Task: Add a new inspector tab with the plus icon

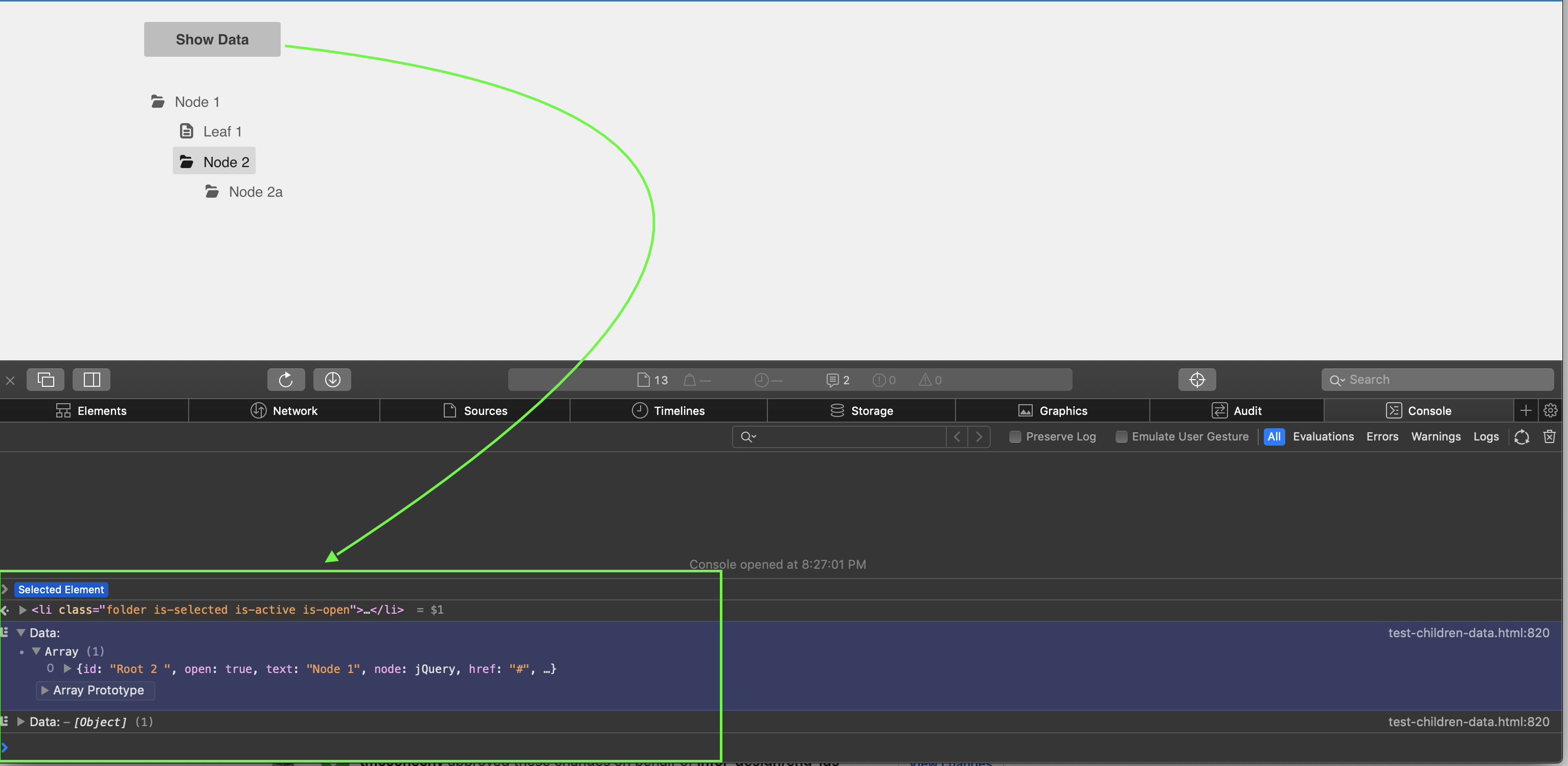Action: tap(1526, 411)
